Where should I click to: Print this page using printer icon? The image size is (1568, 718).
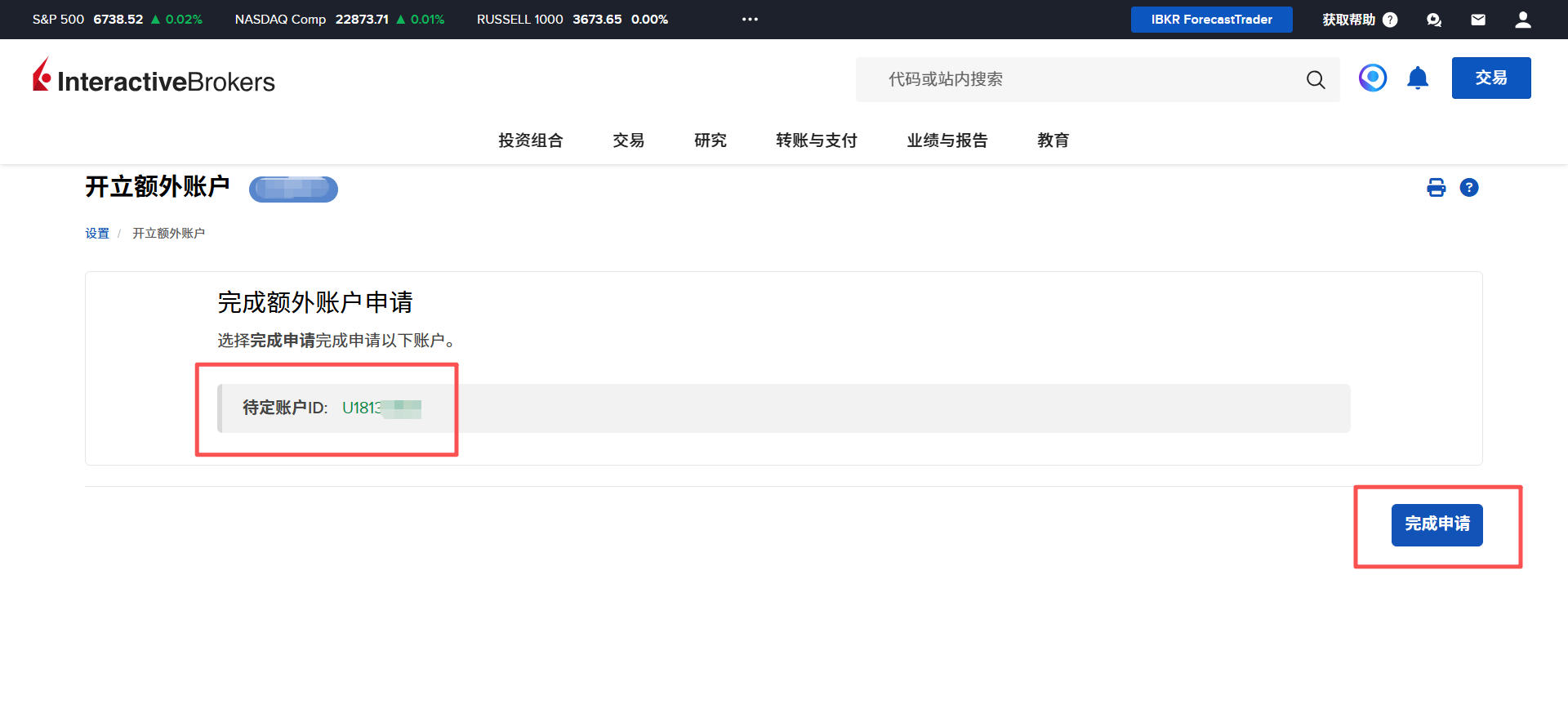(x=1436, y=188)
